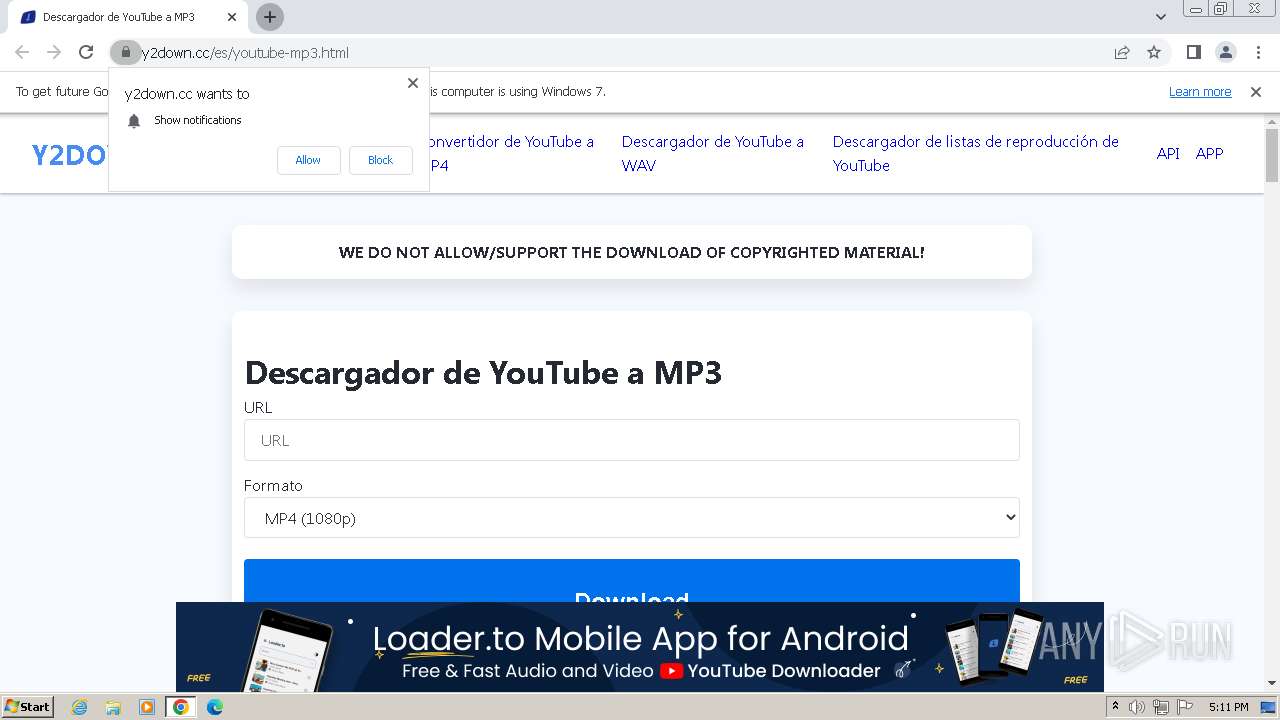Open the Loader.to Mobile App banner

pyautogui.click(x=640, y=647)
